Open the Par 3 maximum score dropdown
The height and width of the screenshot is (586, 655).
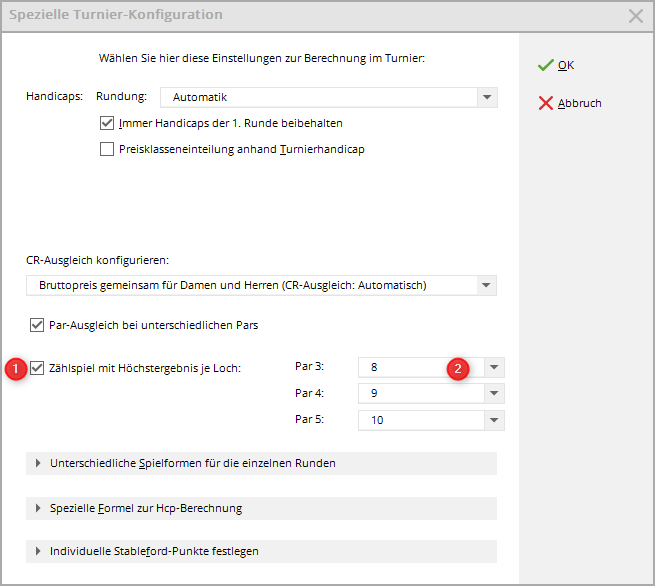click(494, 367)
